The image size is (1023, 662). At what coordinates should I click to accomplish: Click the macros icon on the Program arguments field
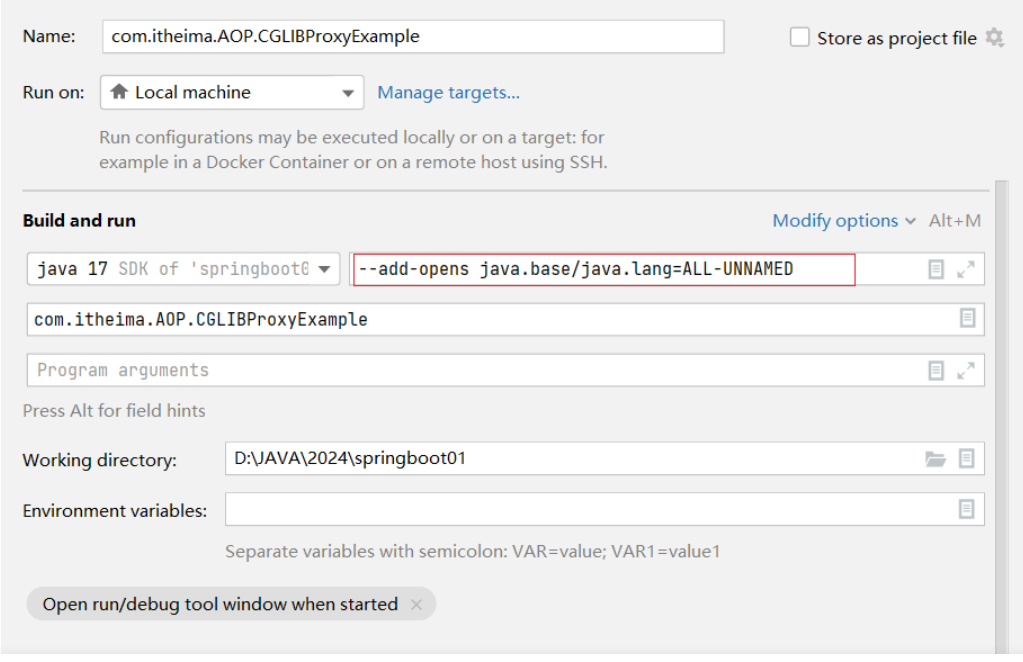(936, 370)
